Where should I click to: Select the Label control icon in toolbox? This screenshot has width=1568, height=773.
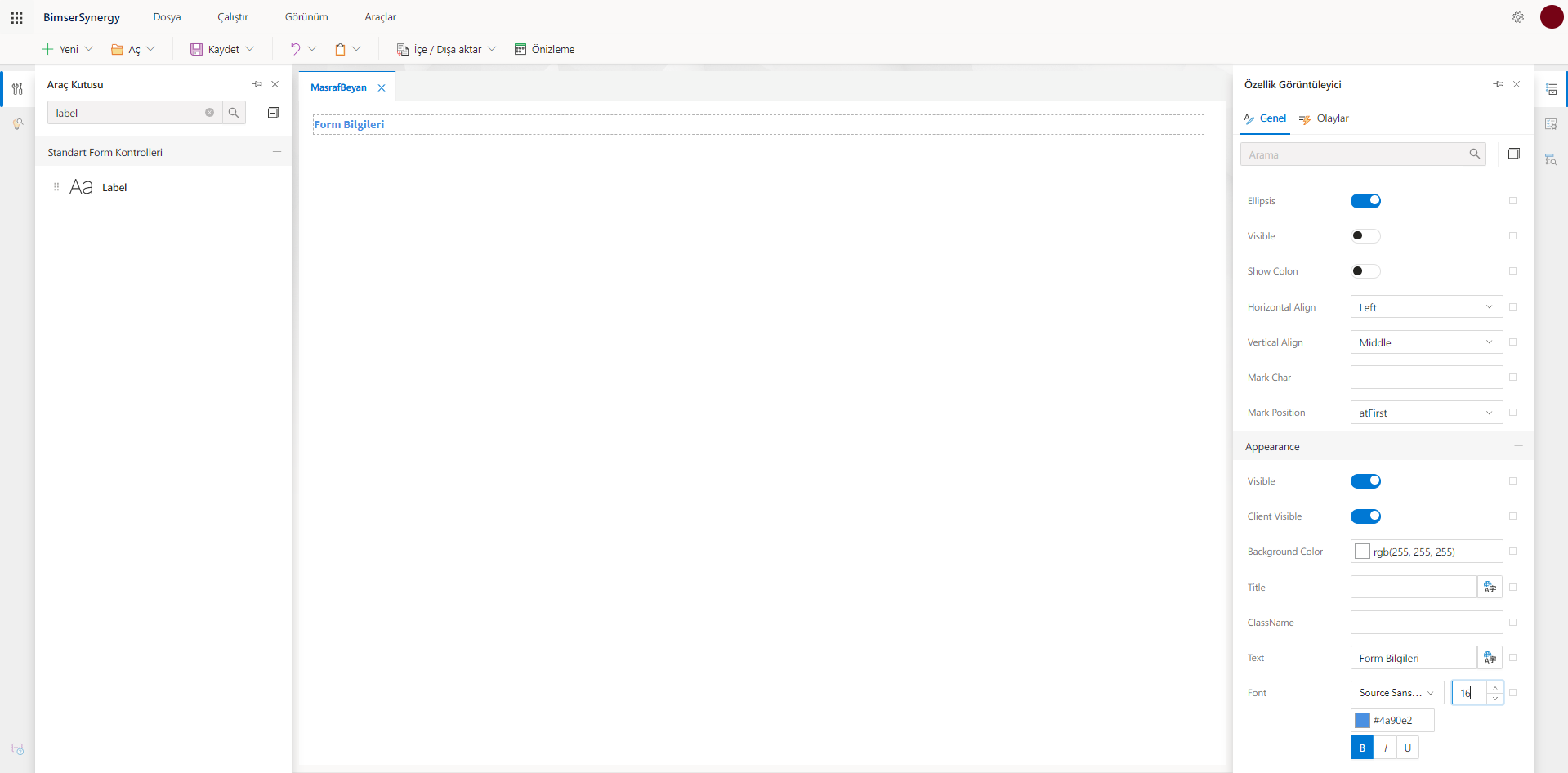coord(82,187)
